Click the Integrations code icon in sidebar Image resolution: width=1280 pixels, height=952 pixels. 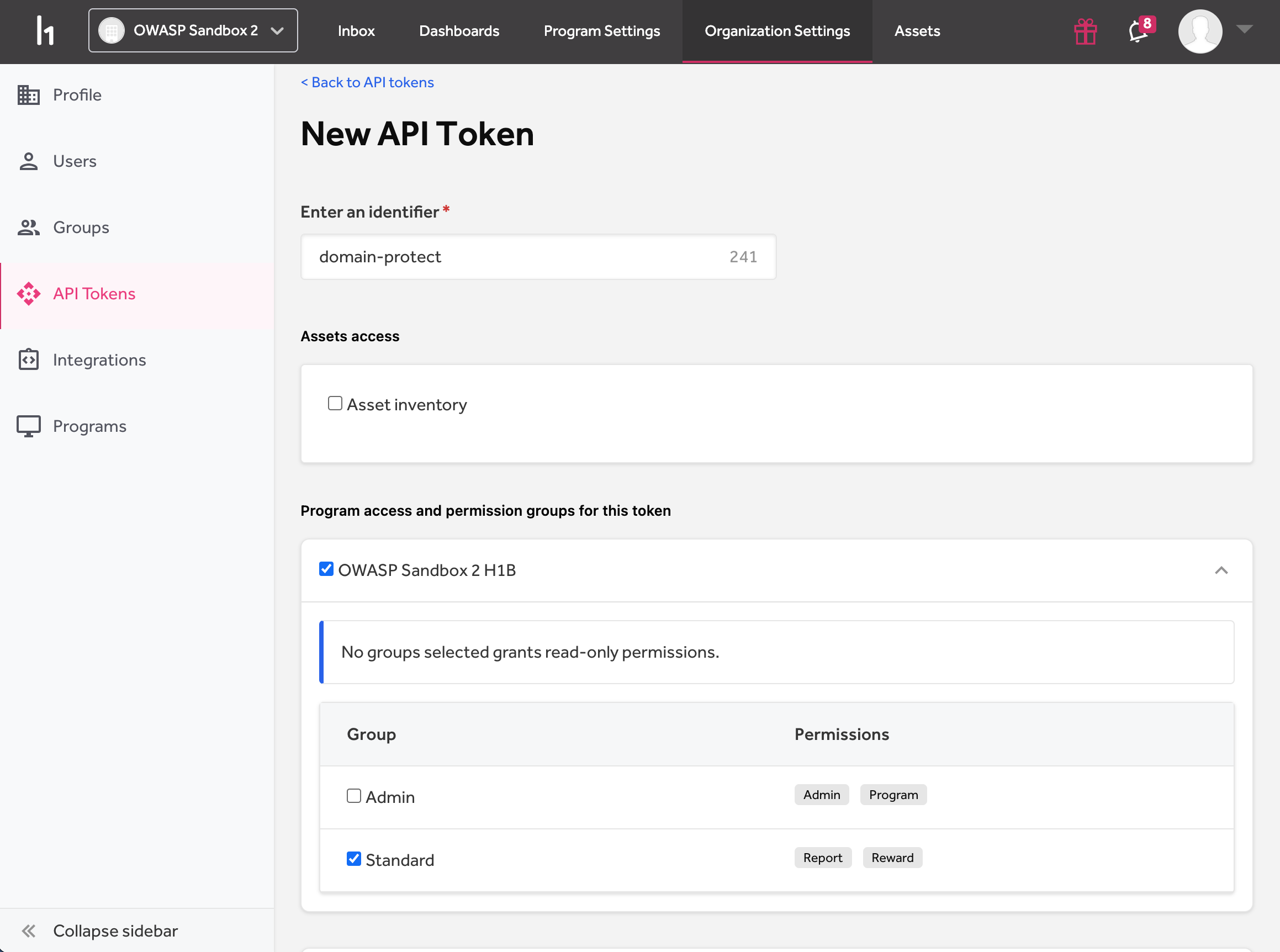pyautogui.click(x=28, y=359)
